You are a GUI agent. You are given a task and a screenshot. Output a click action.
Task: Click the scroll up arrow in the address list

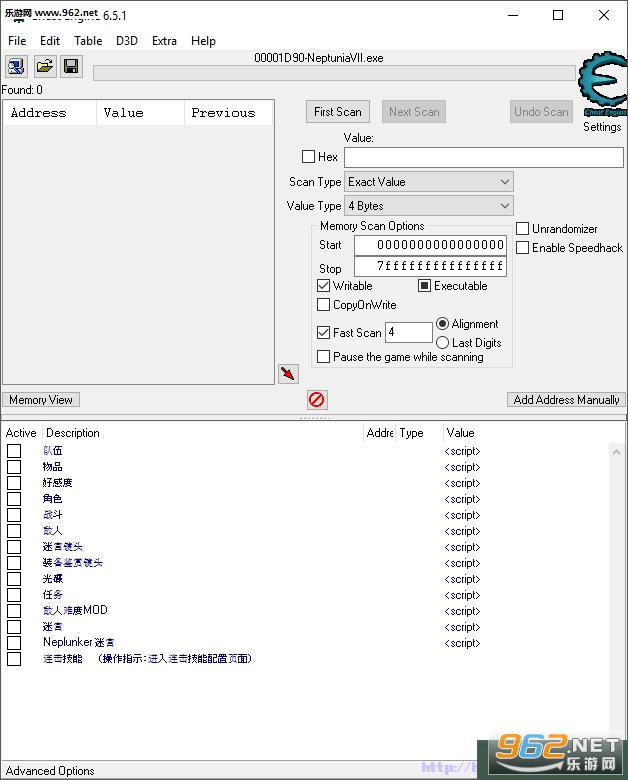616,452
